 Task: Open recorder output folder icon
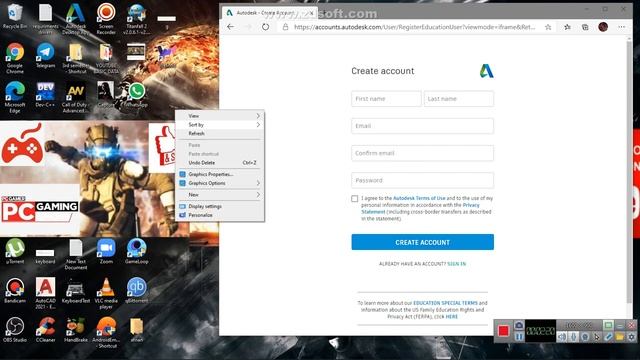pos(620,337)
